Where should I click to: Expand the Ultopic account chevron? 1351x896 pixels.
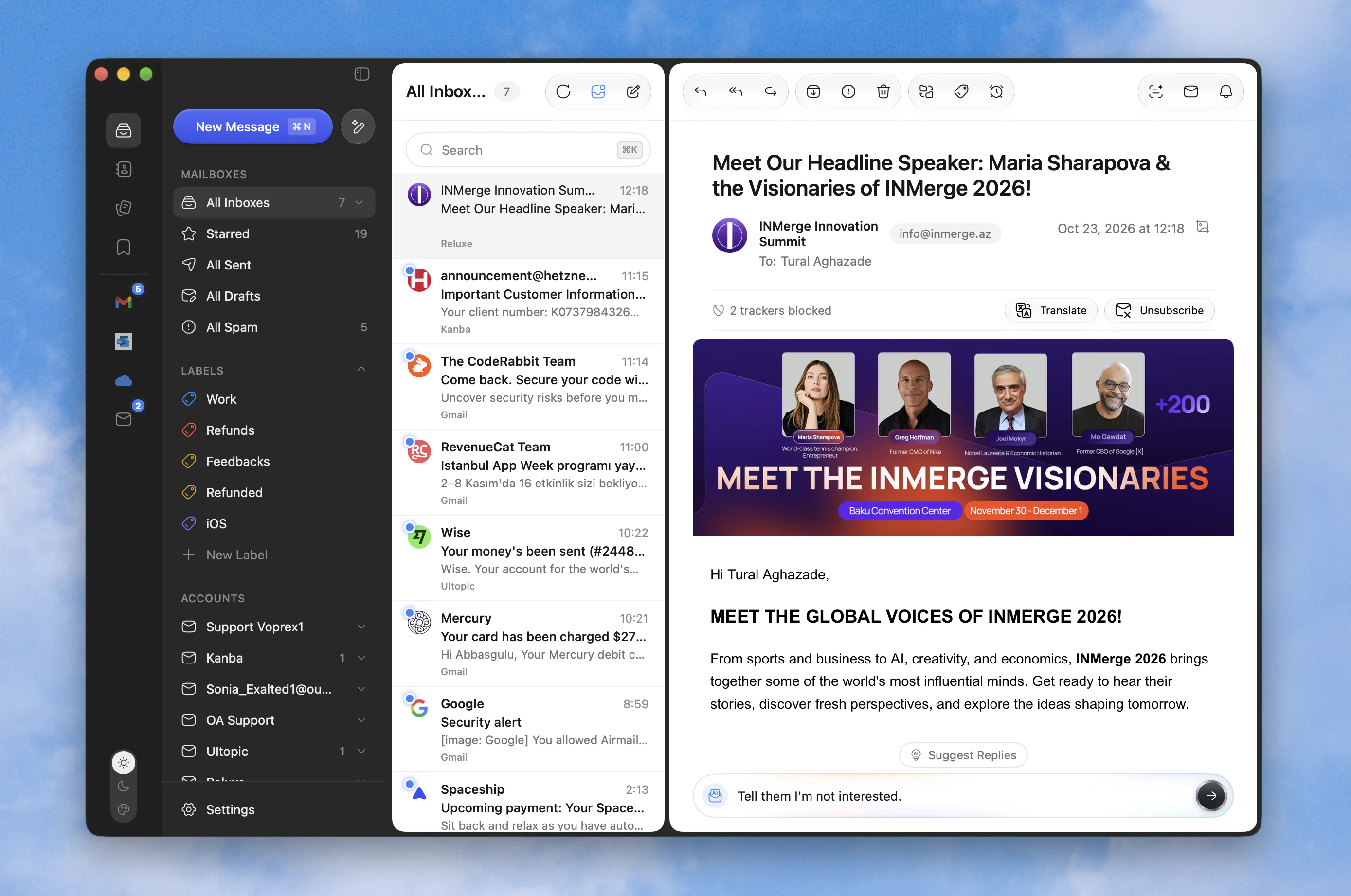(x=361, y=751)
